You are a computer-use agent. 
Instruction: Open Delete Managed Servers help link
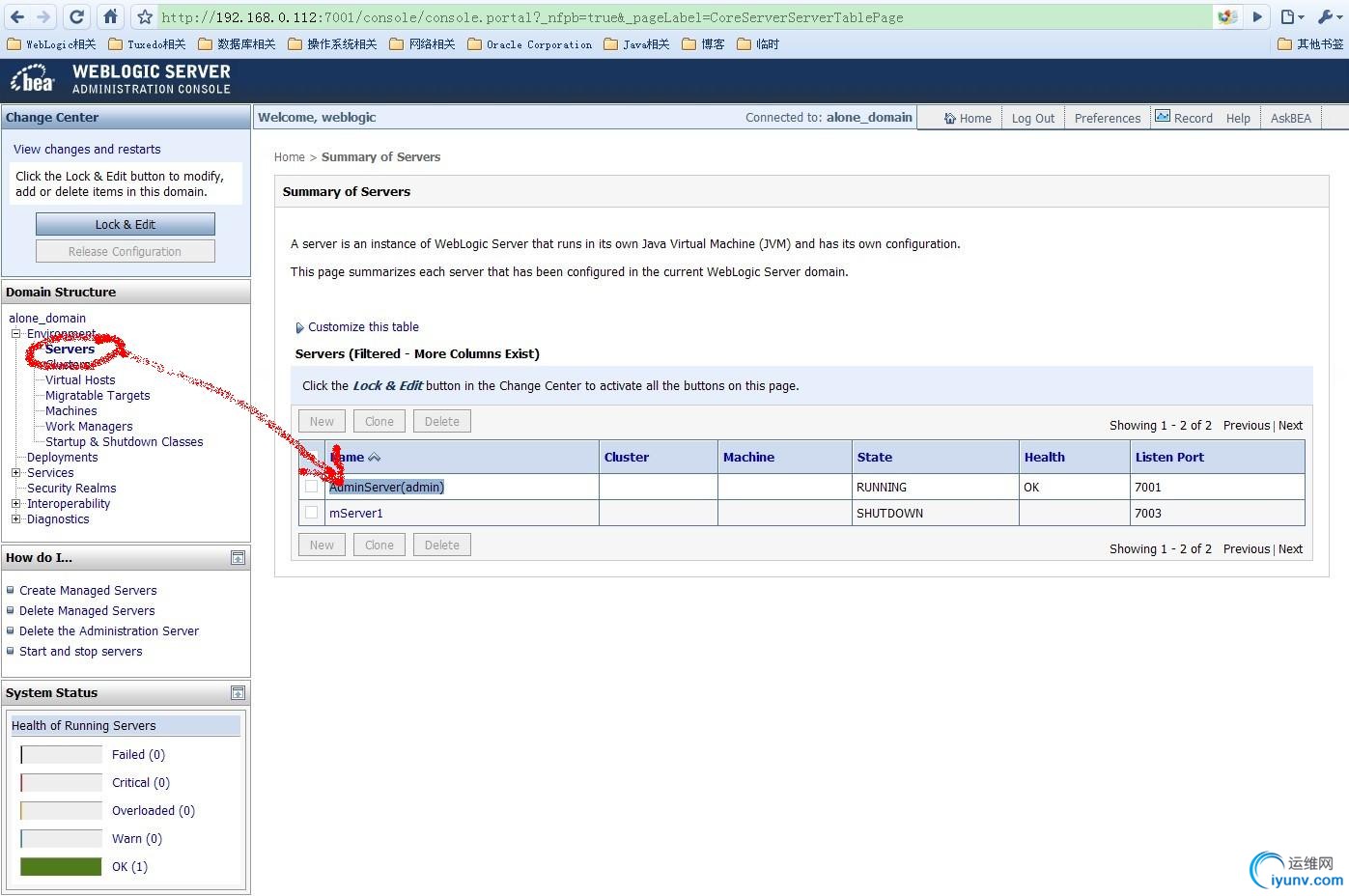tap(87, 611)
